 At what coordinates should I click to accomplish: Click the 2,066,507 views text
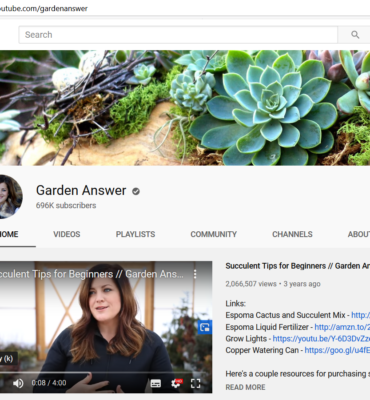(251, 284)
